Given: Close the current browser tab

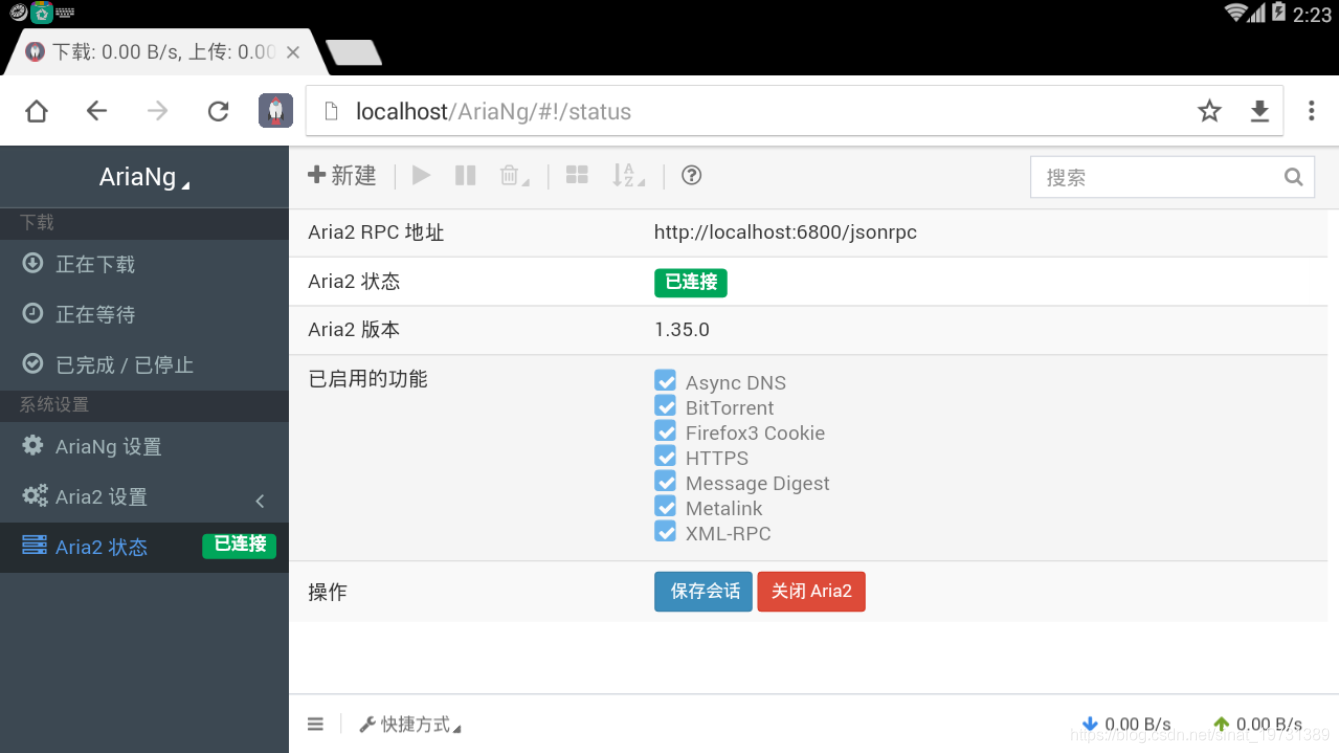Looking at the screenshot, I should pyautogui.click(x=293, y=52).
